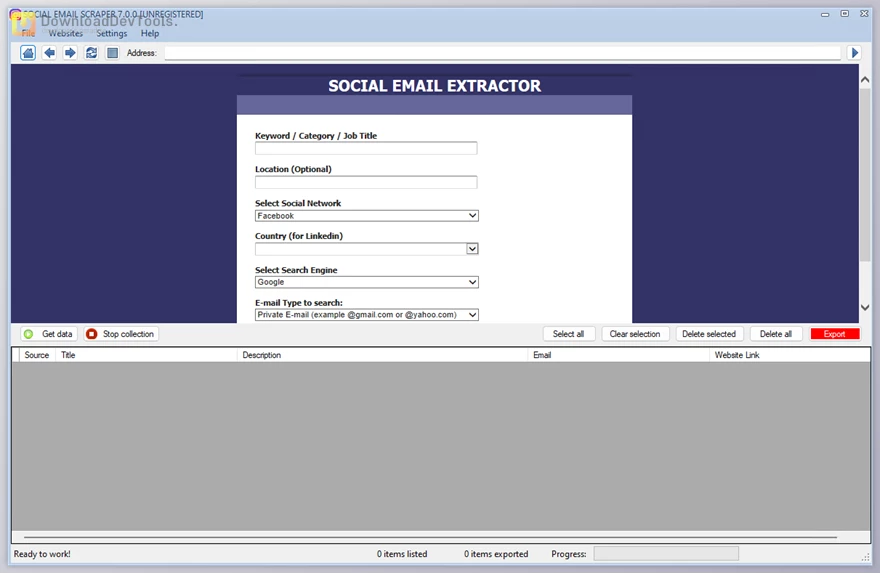Start collection with the Get data button
Viewport: 880px width, 573px height.
[49, 334]
